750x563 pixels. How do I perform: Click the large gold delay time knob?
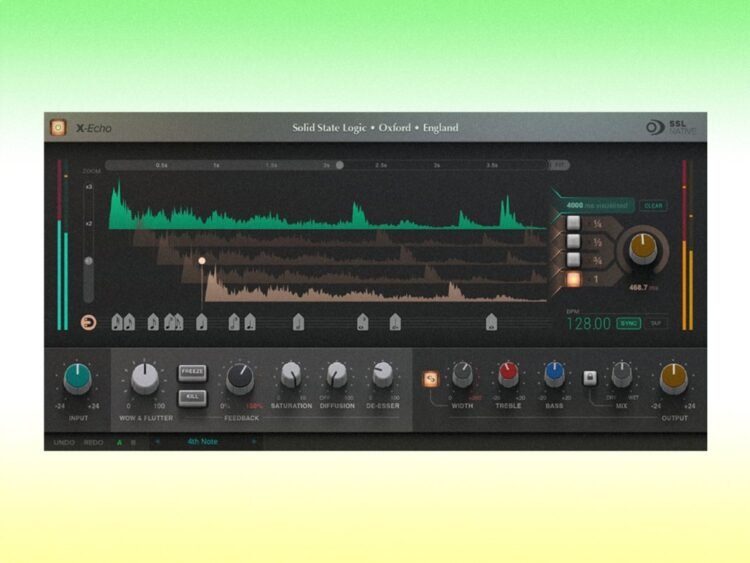tap(643, 249)
